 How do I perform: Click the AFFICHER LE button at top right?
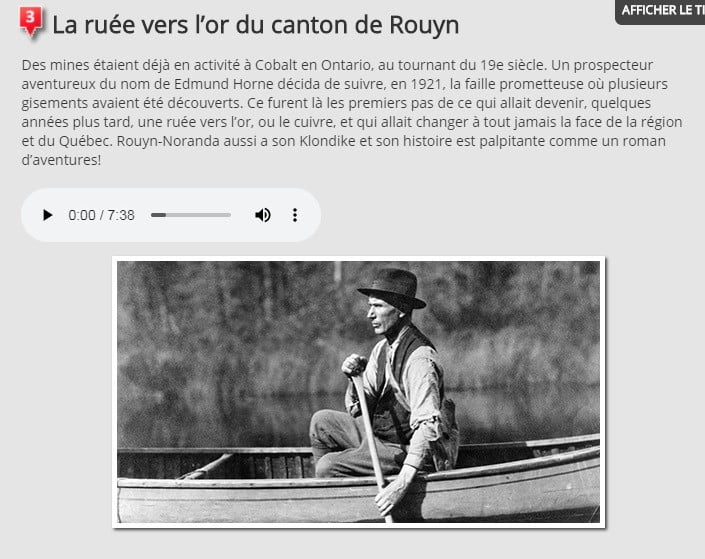661,10
